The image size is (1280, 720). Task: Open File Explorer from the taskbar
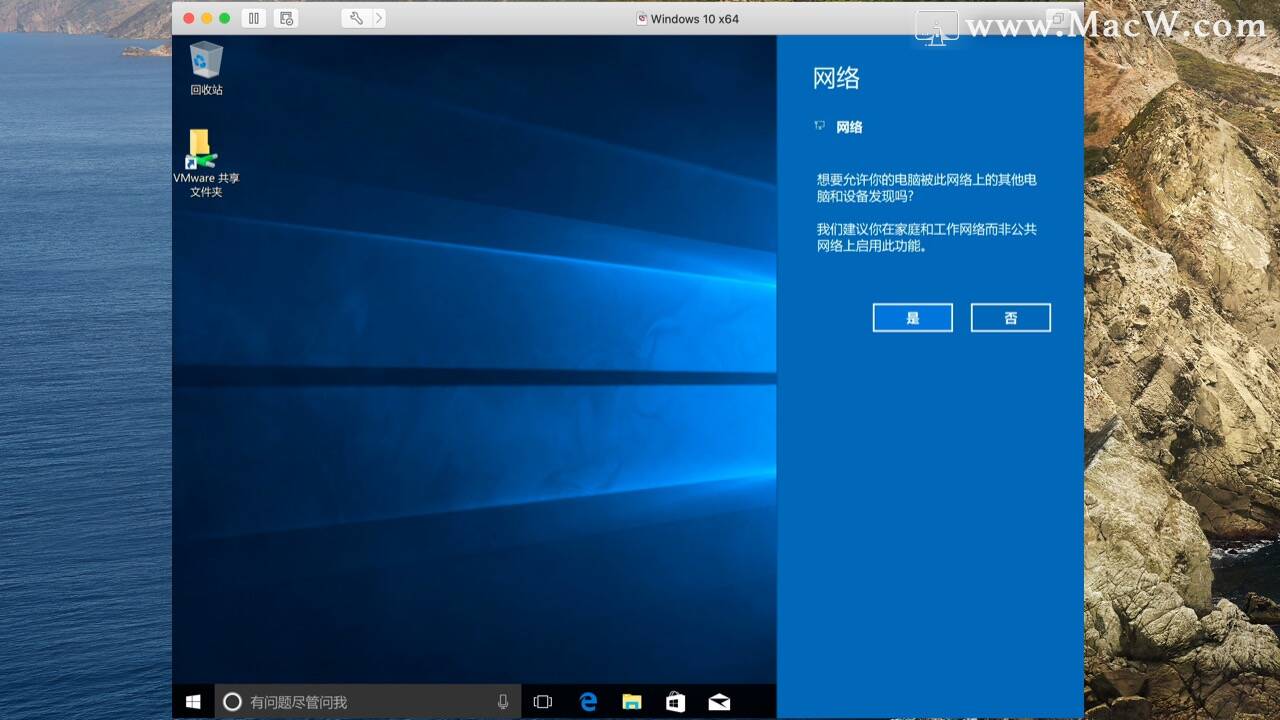coord(631,702)
